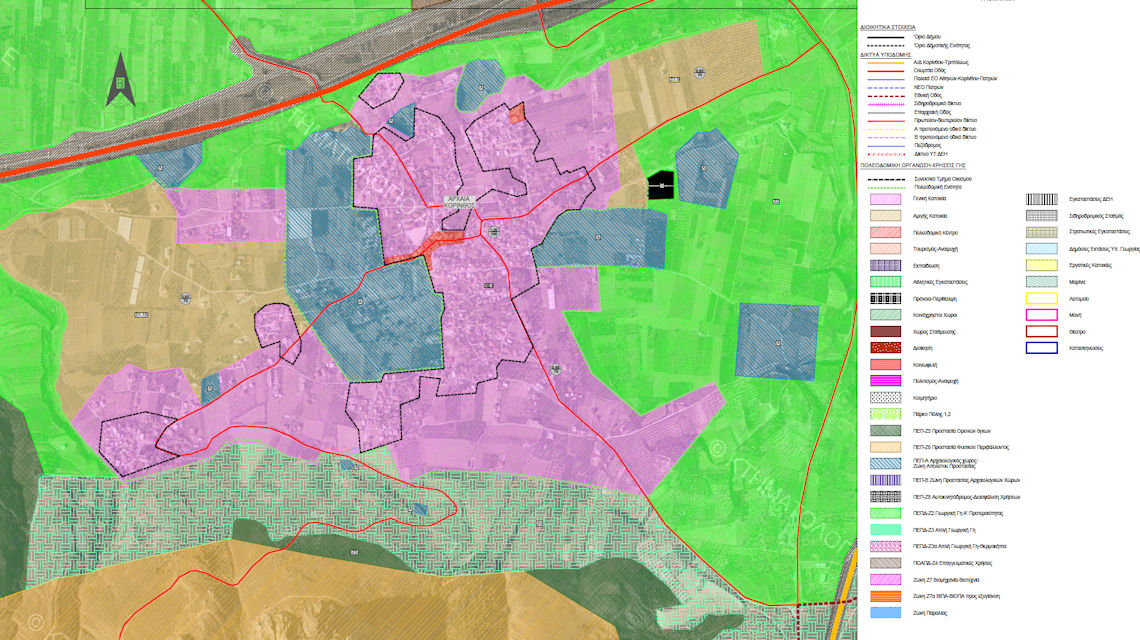This screenshot has height=640, width=1140.
Task: Click the ΑΡΧΑΙΑ ΚΟΡΙΝΘΟΣ map label
Action: [x=460, y=201]
